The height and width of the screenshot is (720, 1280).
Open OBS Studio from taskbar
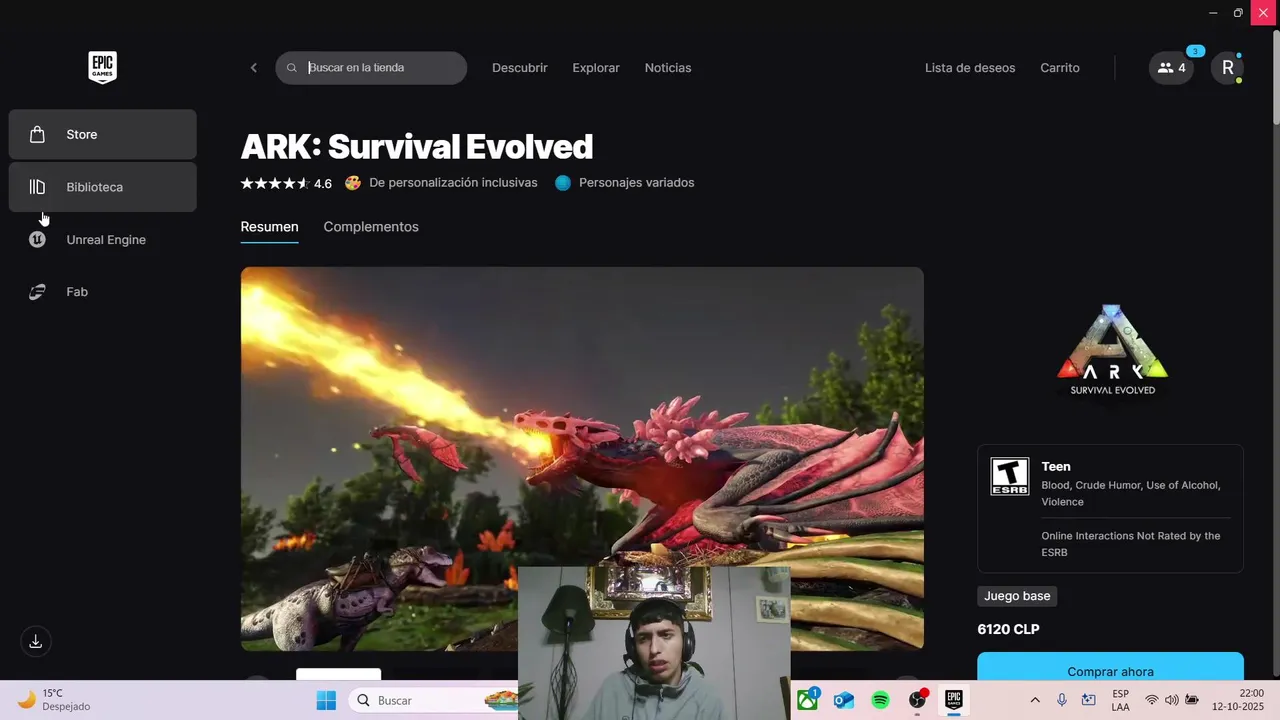(x=917, y=701)
